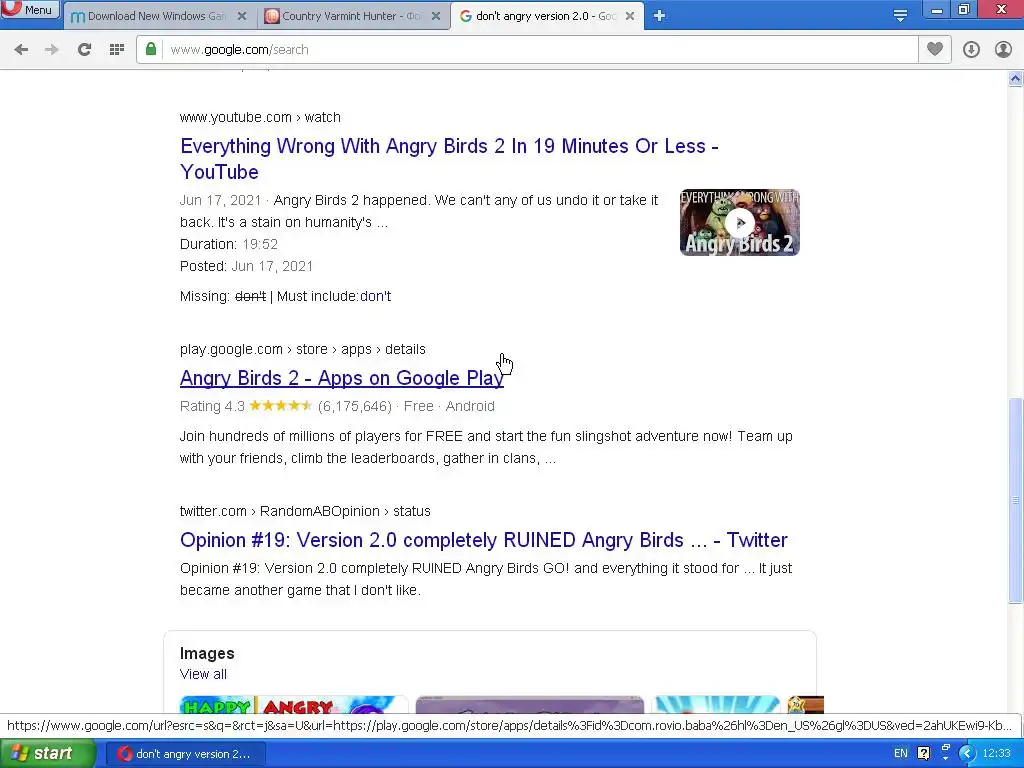Click the 12:33 taskbar clock
Viewport: 1024px width, 768px height.
(x=996, y=754)
